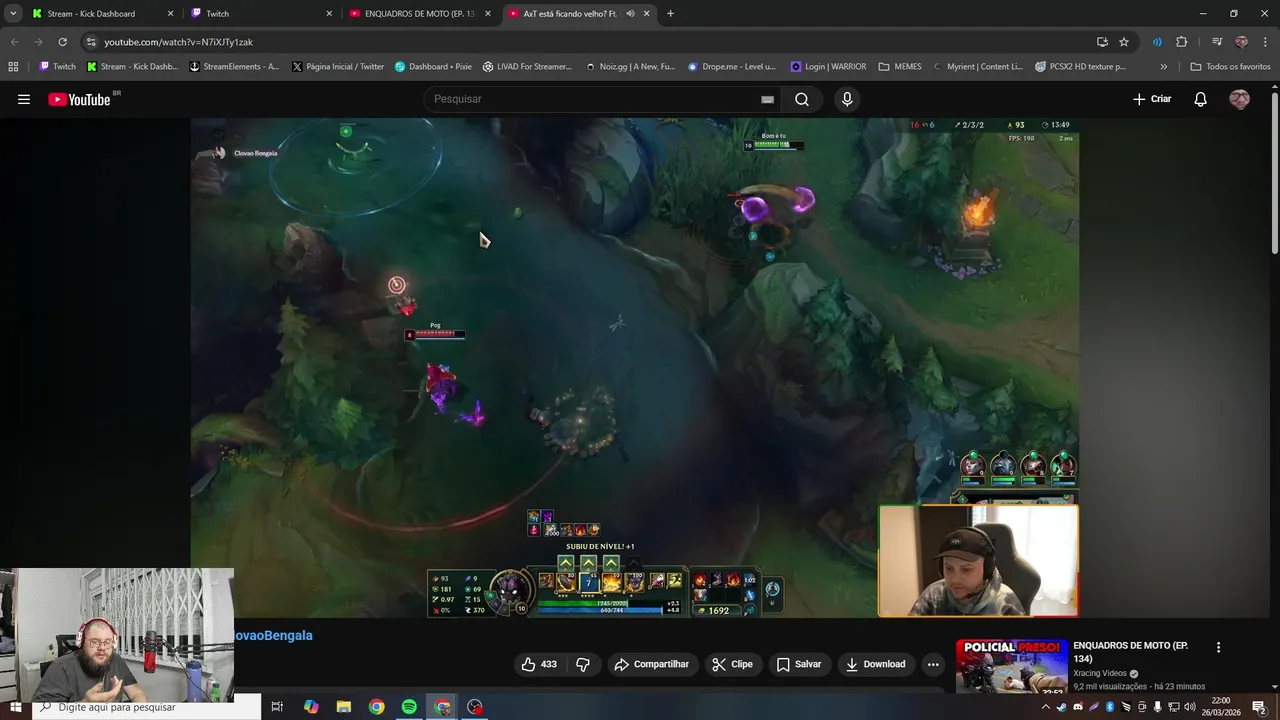
Task: Click the address bar URL
Action: (178, 42)
